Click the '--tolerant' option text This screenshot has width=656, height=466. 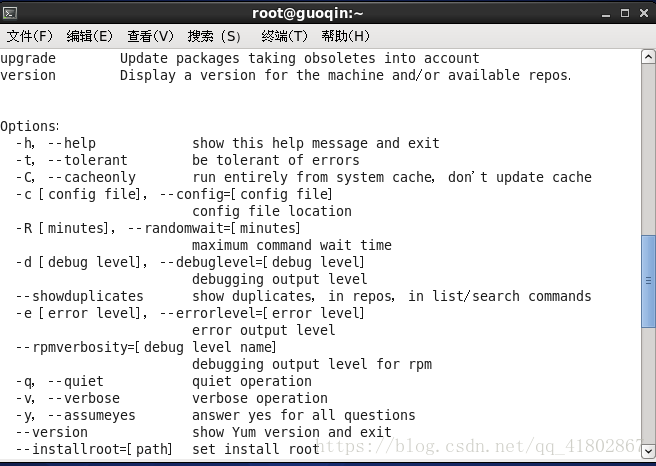(x=87, y=160)
